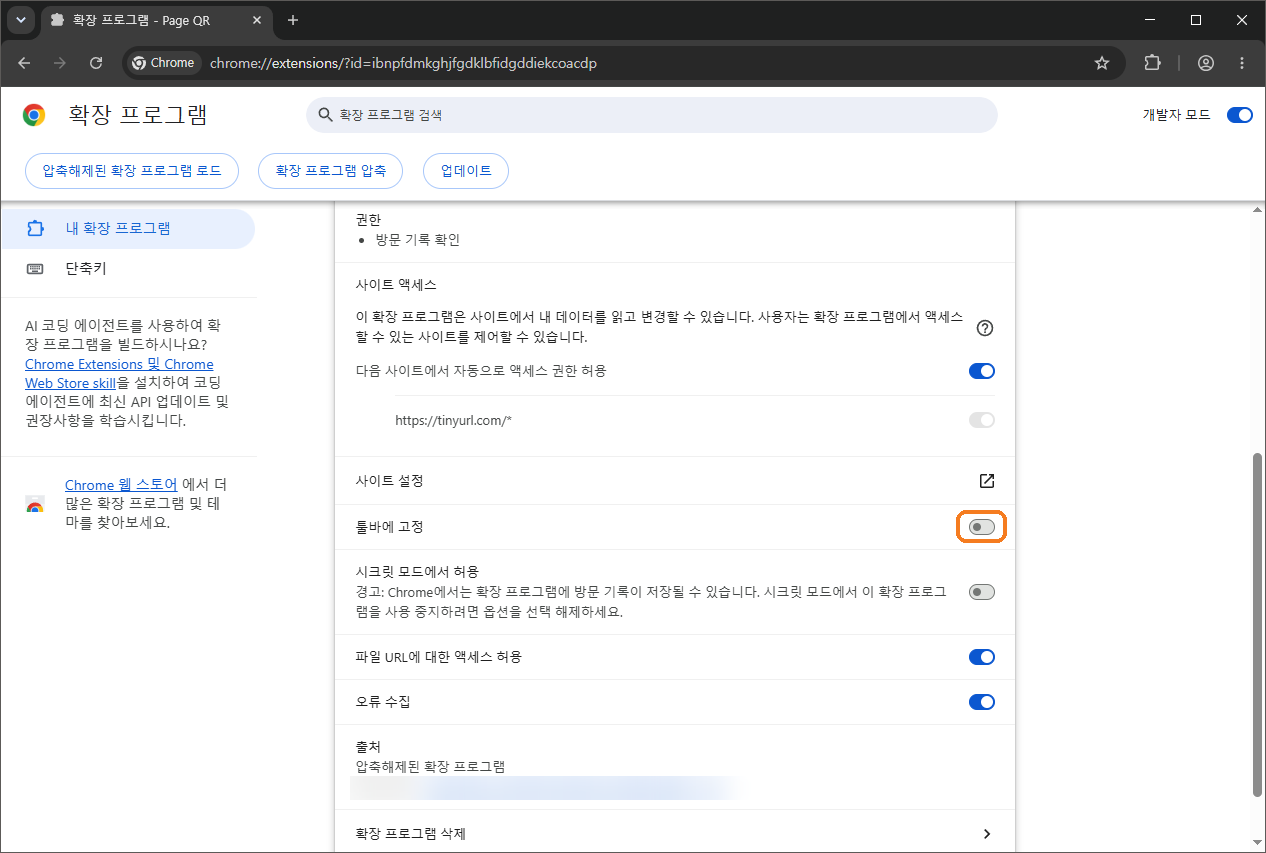1266x853 pixels.
Task: Click the 압축해제된 확장 프로그램 source text
Action: (x=430, y=767)
